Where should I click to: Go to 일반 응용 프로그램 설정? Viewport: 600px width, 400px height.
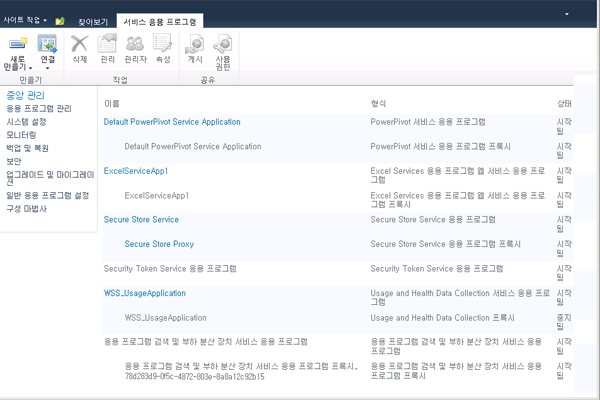point(47,195)
